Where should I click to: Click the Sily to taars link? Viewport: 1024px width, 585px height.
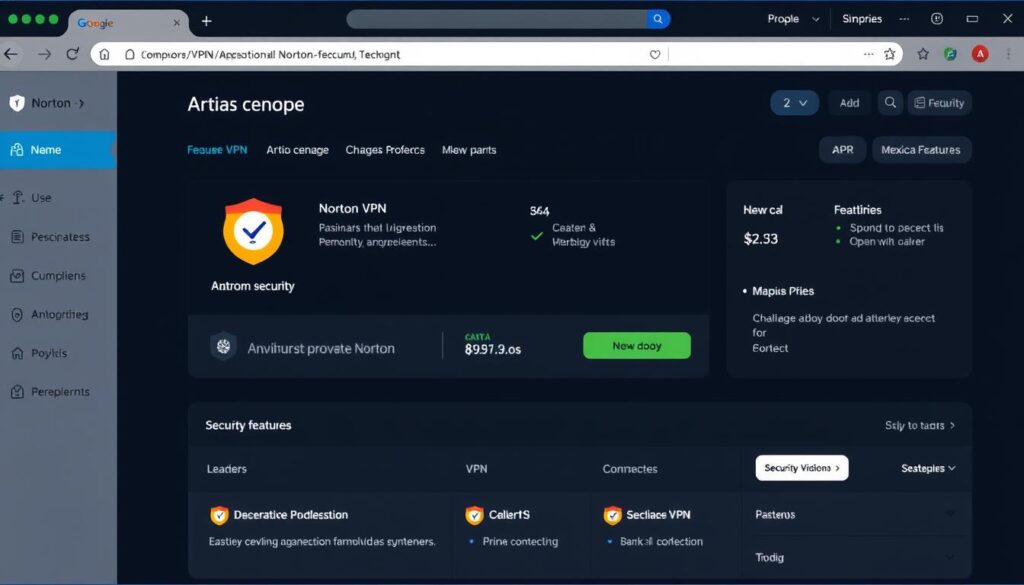920,425
